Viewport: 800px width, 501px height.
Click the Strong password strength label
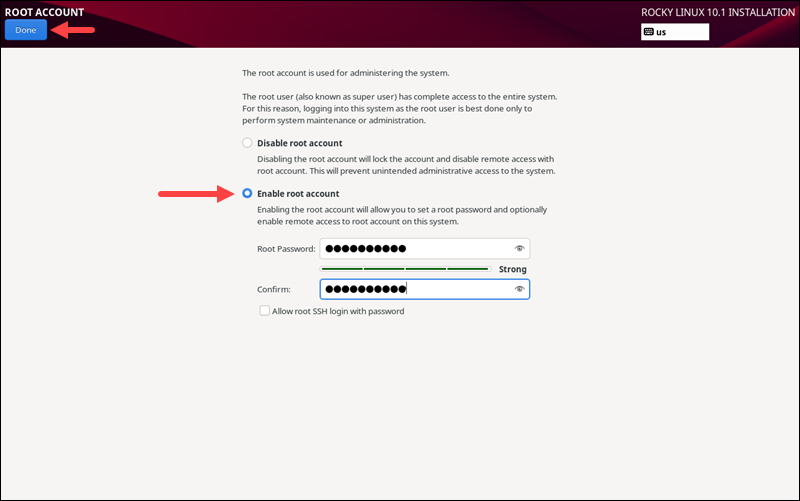coord(512,269)
